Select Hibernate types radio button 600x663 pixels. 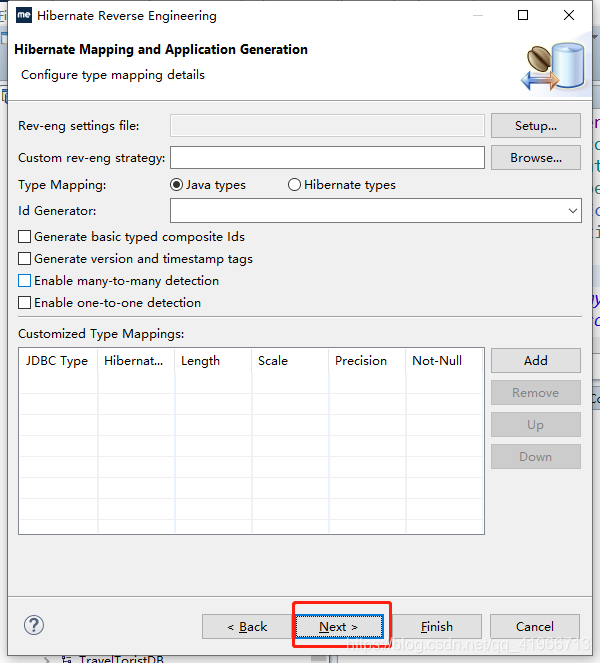(x=294, y=185)
